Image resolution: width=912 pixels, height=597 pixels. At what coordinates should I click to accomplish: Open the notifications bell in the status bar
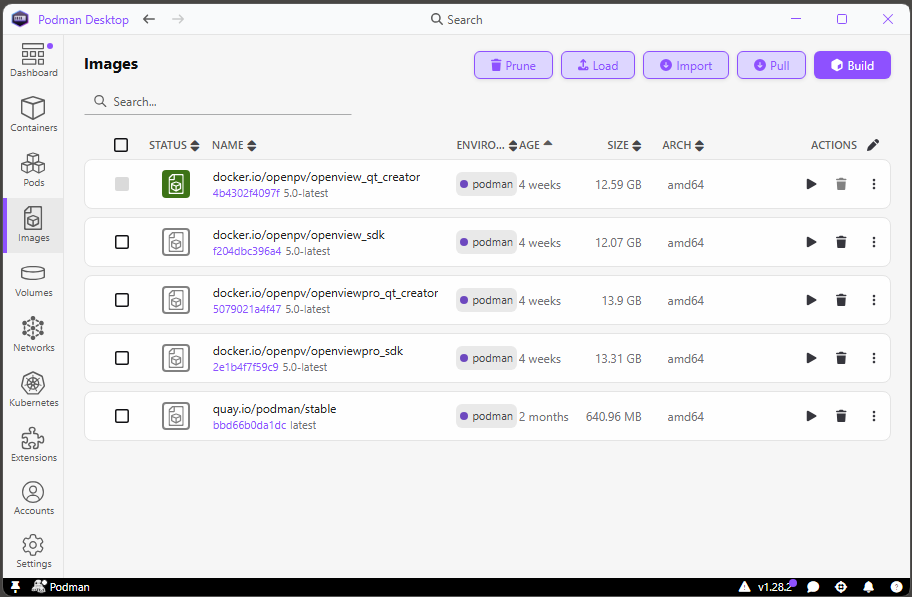pyautogui.click(x=868, y=587)
